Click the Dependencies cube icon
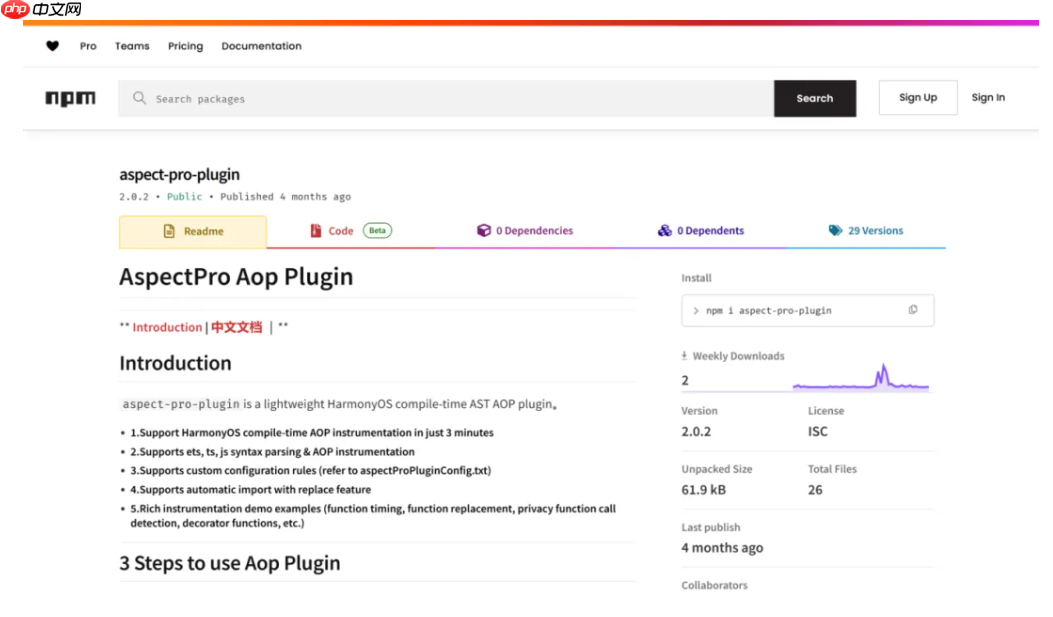1053x617 pixels. tap(484, 231)
